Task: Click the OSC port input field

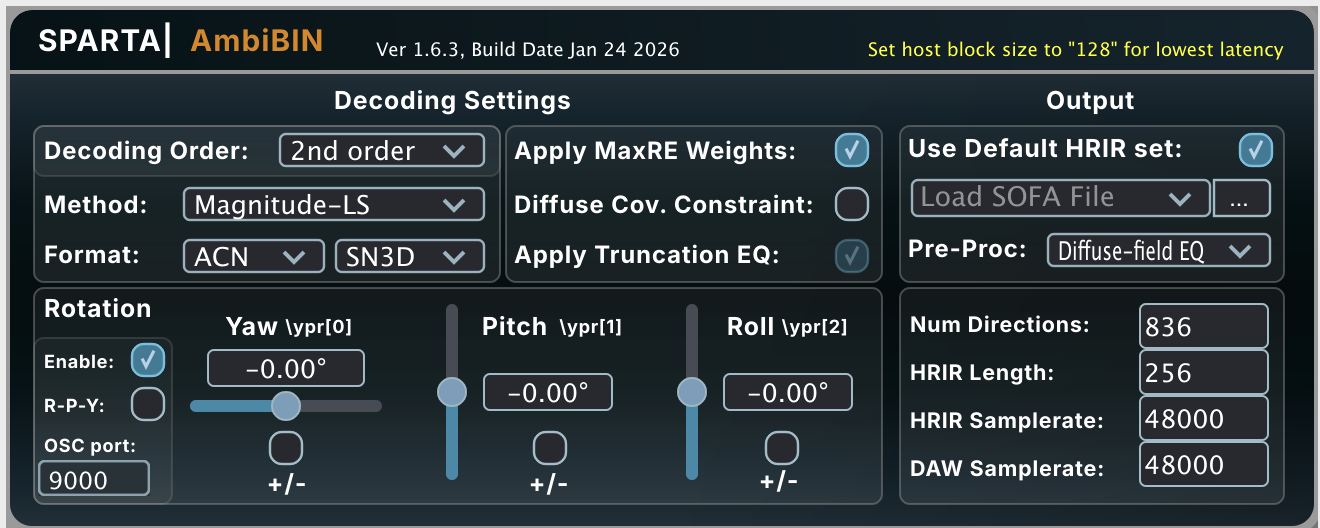Action: pyautogui.click(x=94, y=480)
